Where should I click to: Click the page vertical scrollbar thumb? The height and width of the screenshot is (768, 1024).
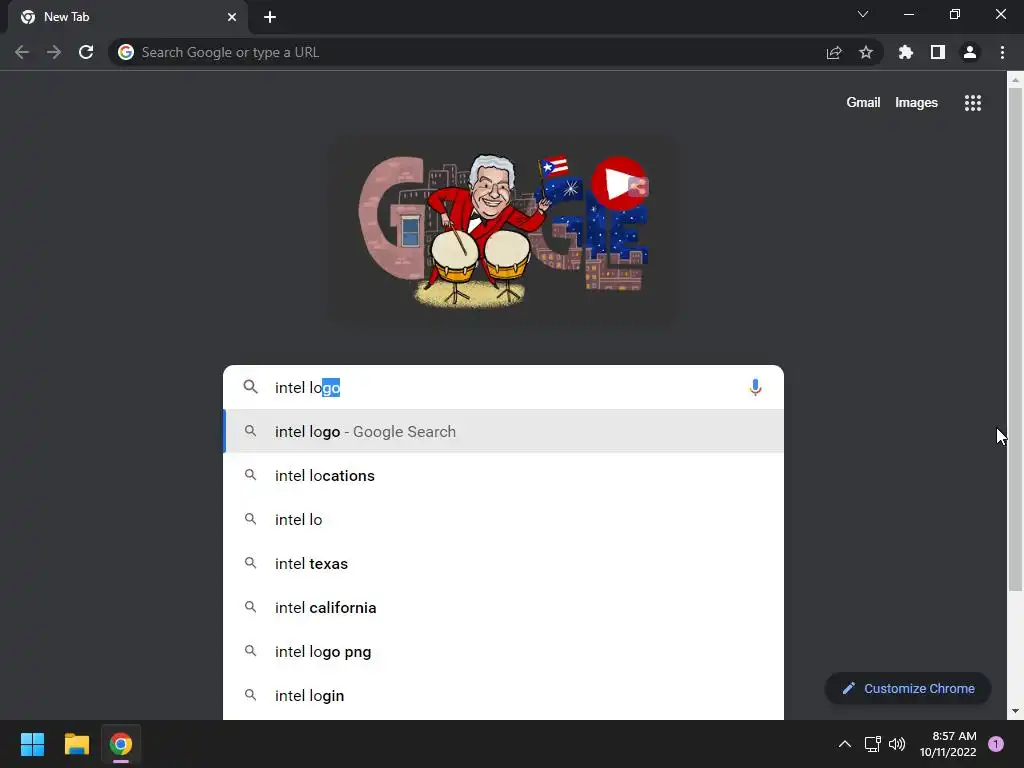coord(1015,340)
